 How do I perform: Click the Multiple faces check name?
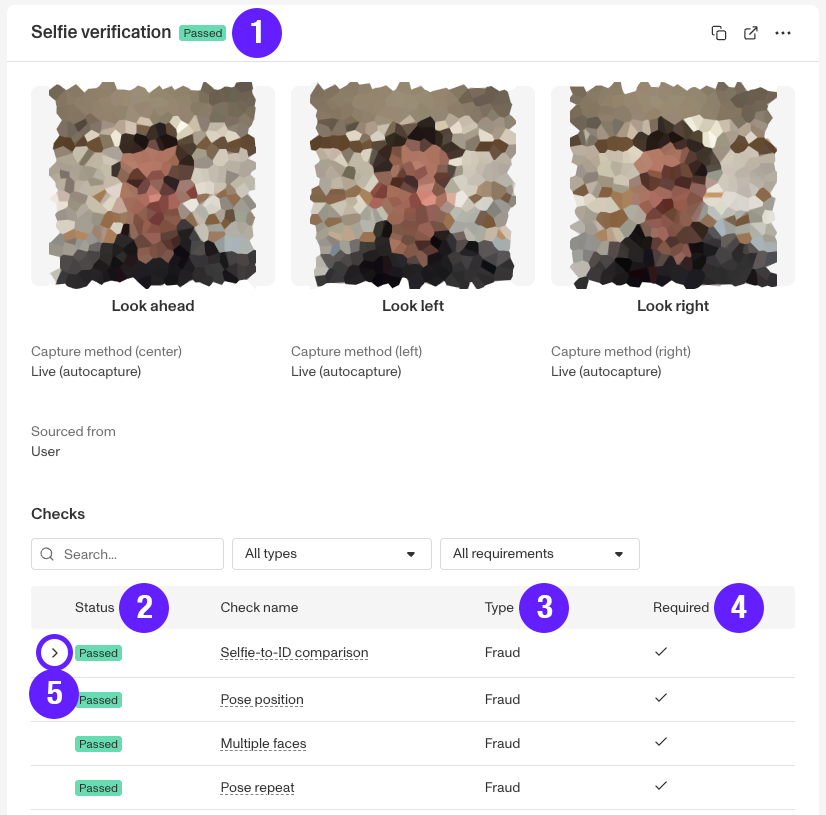tap(263, 743)
